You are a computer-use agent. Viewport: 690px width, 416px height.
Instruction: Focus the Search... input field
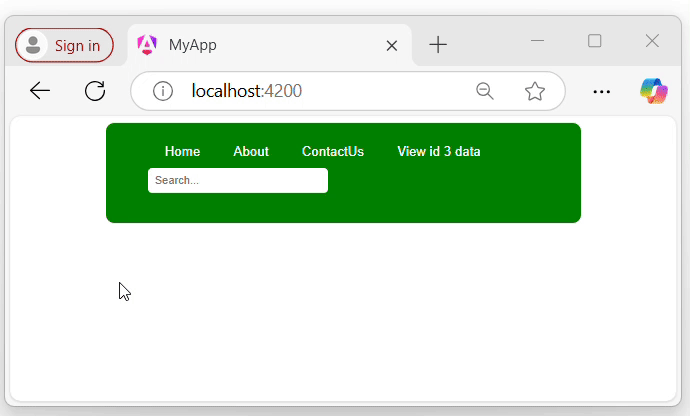(x=238, y=180)
